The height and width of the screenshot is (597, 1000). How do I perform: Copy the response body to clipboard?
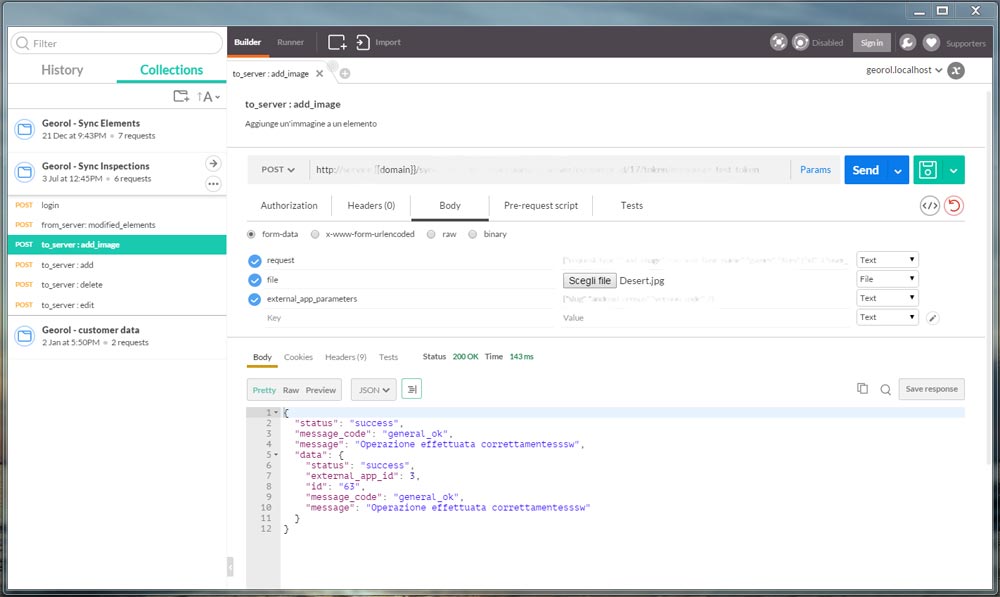(x=862, y=389)
